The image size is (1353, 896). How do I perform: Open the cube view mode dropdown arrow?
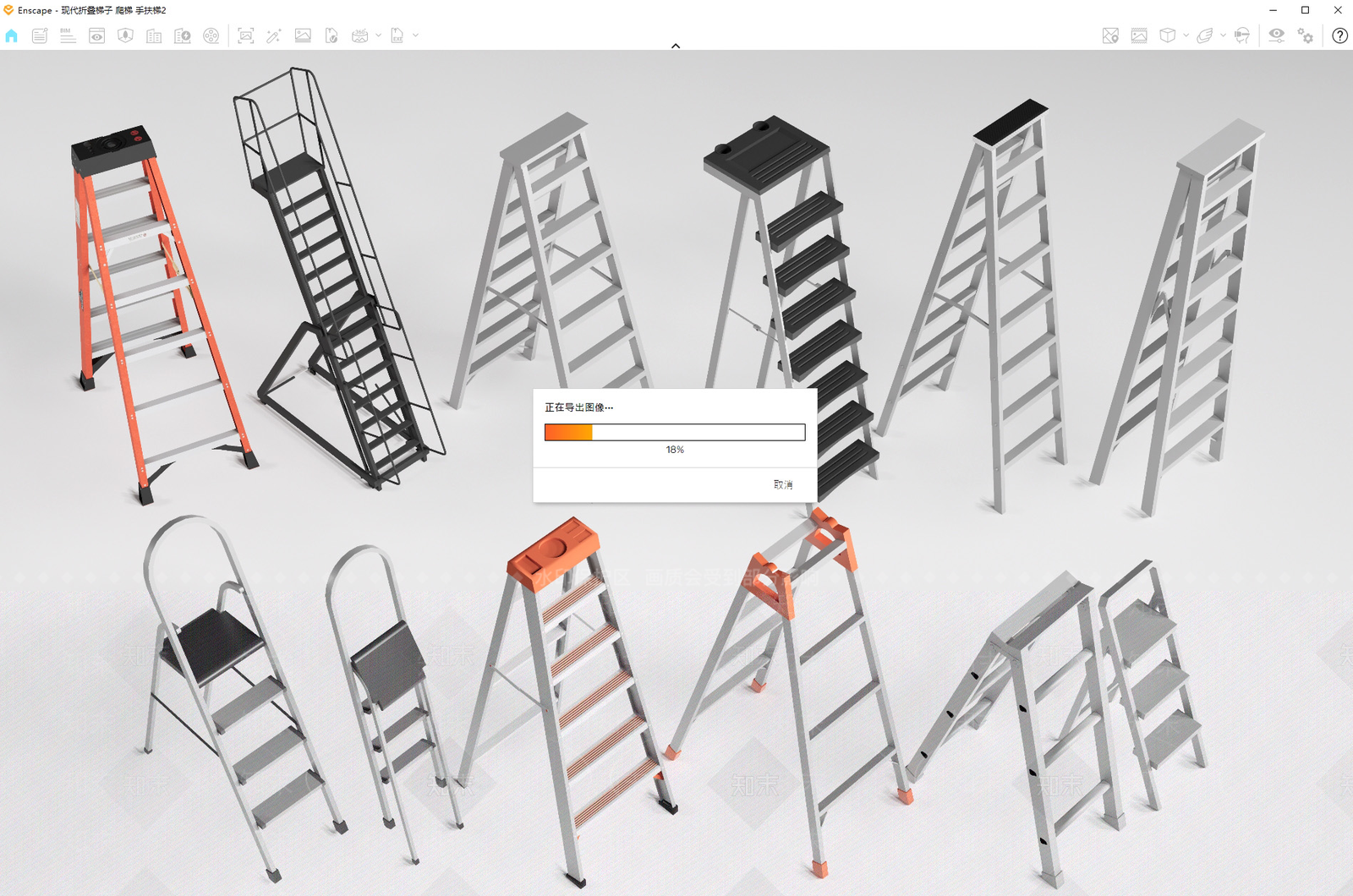(x=1186, y=36)
